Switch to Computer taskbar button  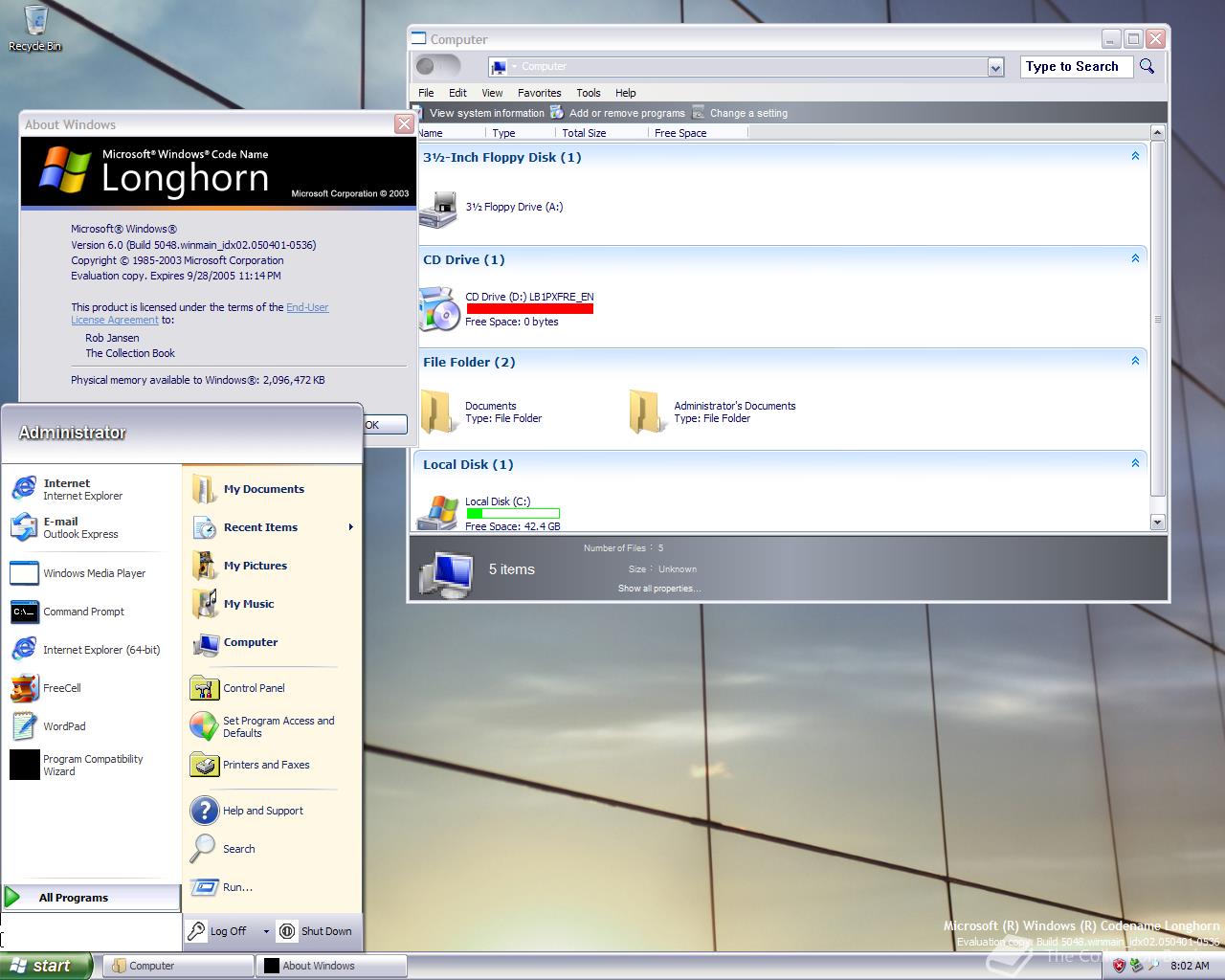[177, 966]
